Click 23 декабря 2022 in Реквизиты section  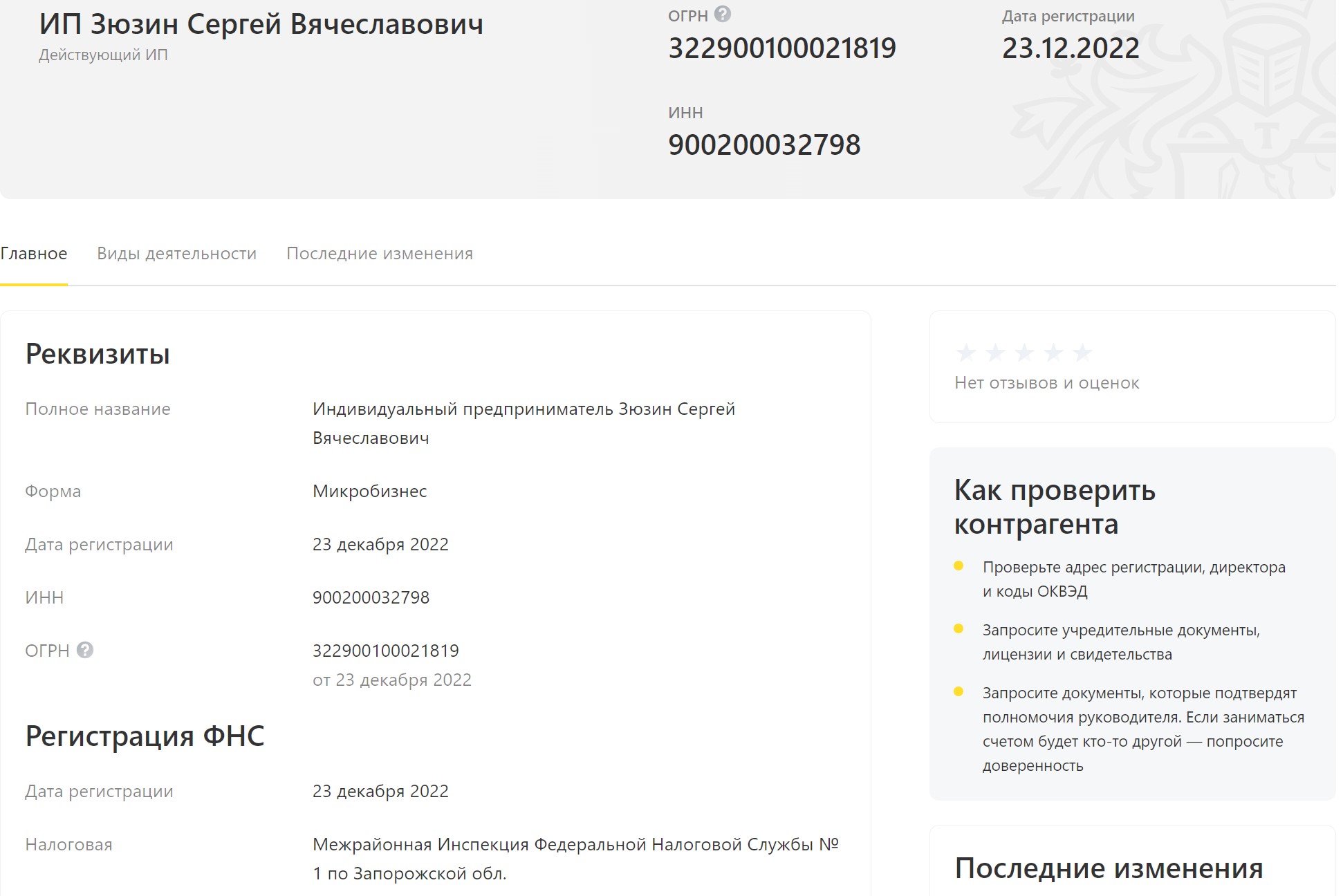coord(380,545)
